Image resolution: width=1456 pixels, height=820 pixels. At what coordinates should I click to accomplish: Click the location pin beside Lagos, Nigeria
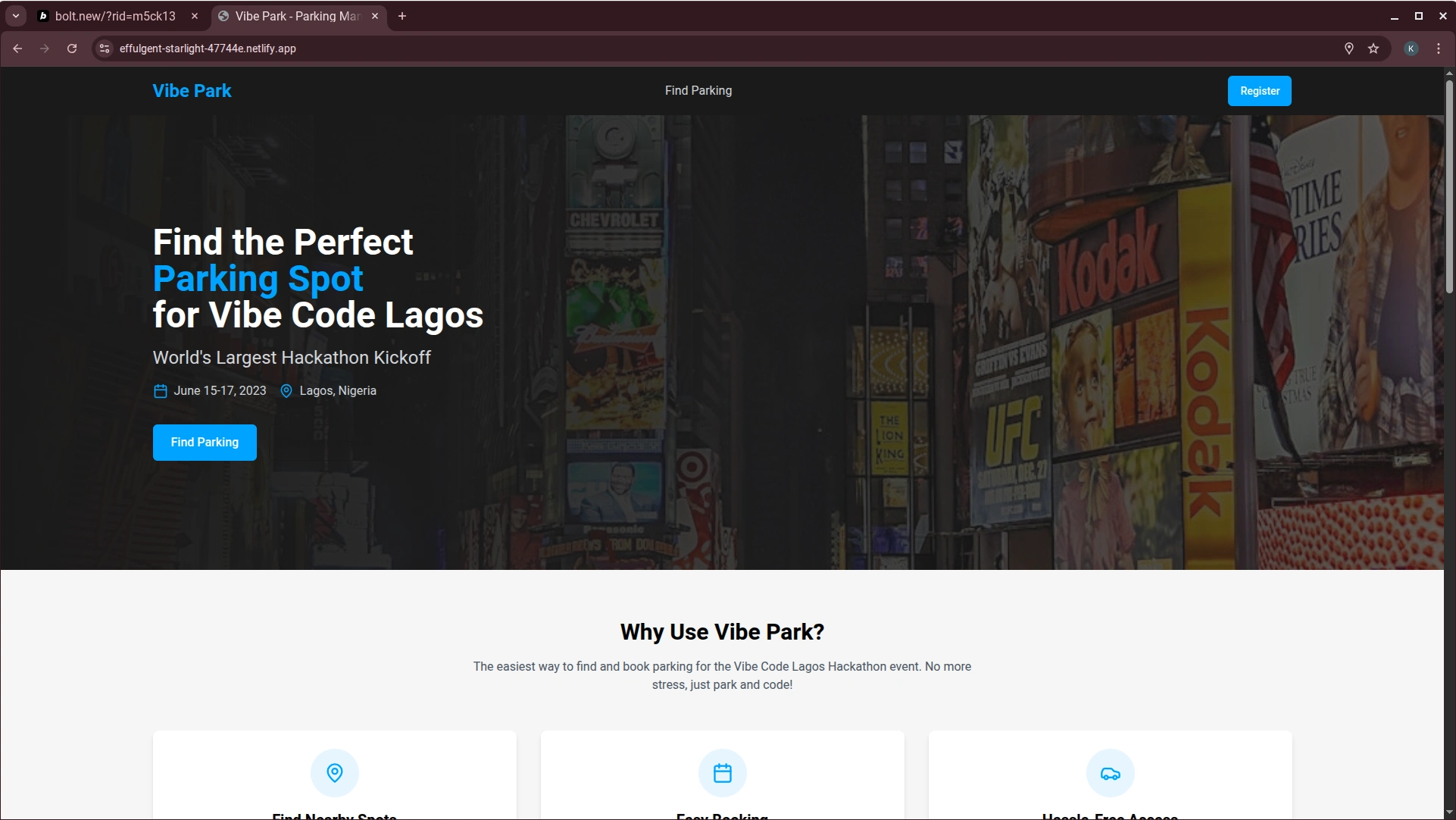coord(286,391)
